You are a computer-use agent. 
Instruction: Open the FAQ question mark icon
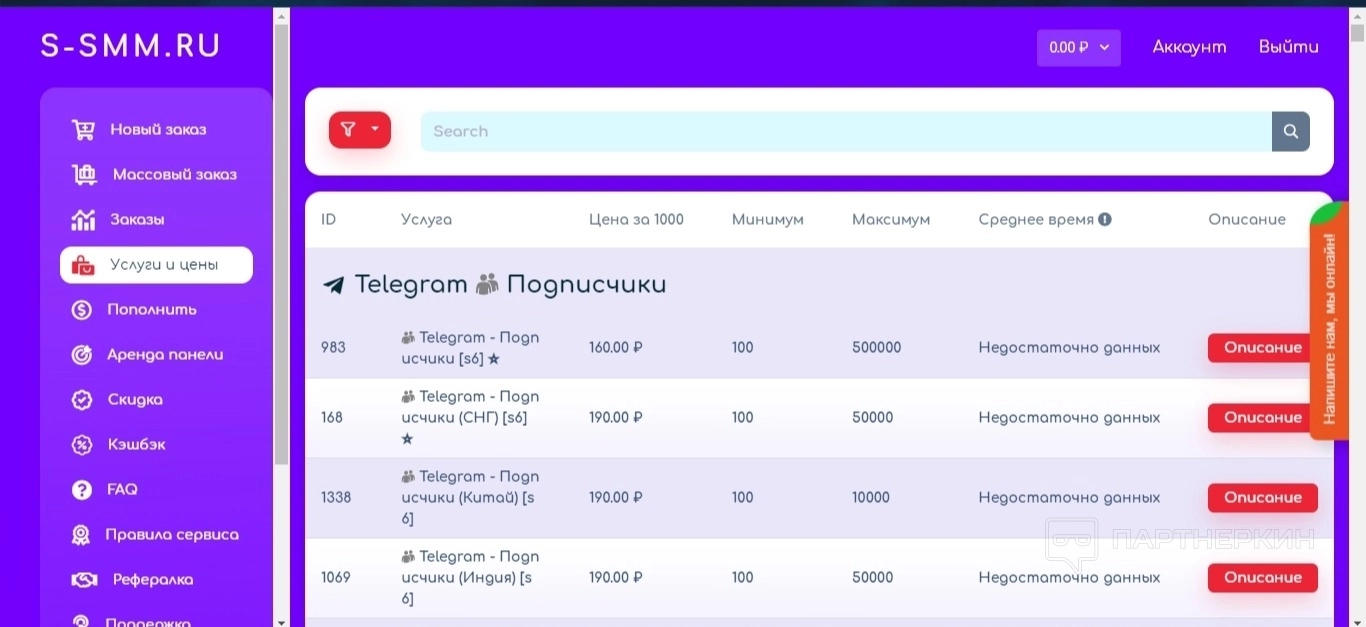pos(82,490)
